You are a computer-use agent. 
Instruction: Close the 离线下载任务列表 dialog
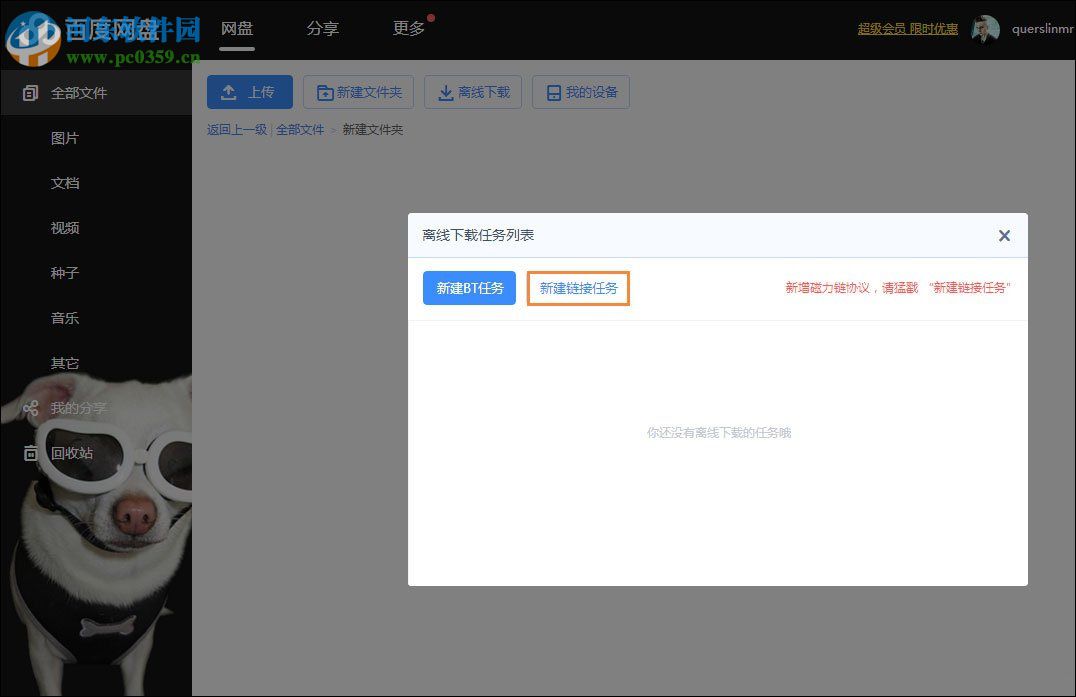(x=1004, y=235)
